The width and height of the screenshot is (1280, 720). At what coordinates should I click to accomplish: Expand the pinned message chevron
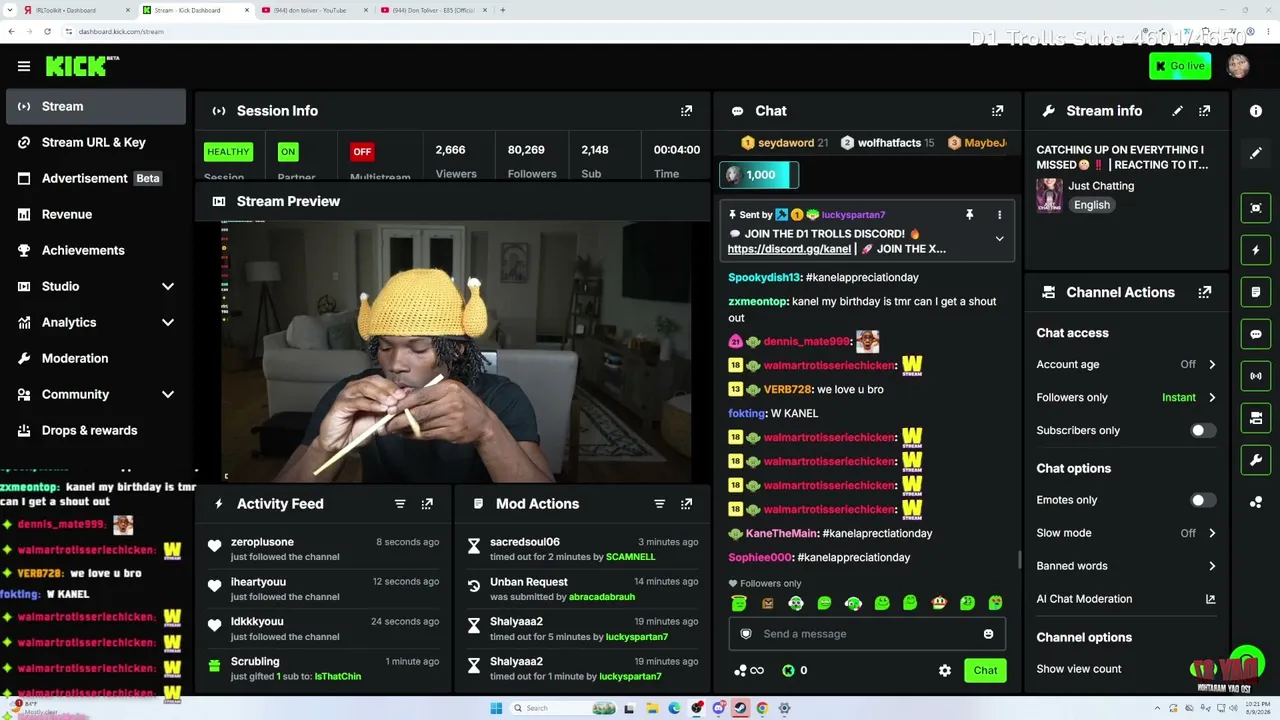tap(999, 239)
